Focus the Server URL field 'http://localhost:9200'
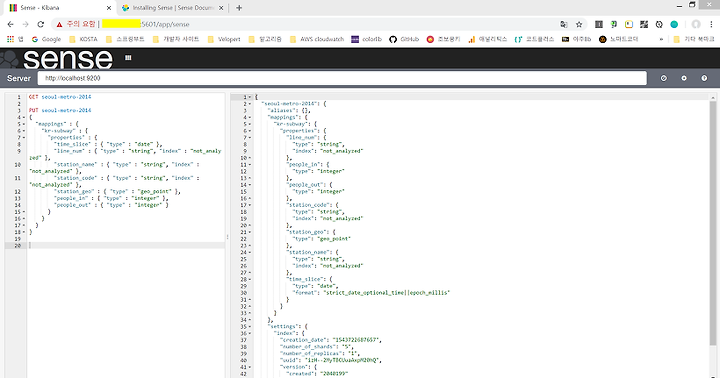 [x=342, y=78]
